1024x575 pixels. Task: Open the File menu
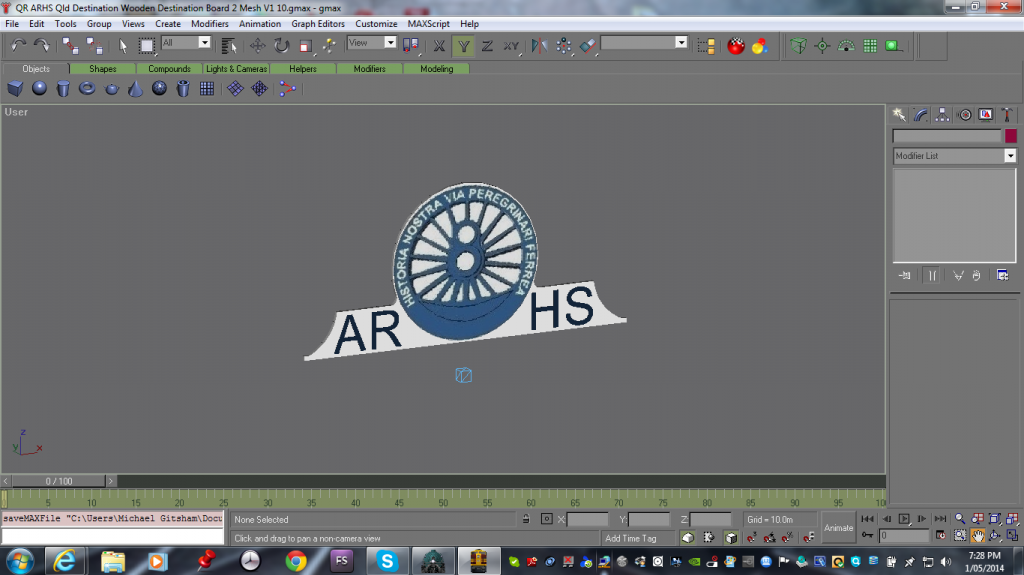pyautogui.click(x=12, y=24)
